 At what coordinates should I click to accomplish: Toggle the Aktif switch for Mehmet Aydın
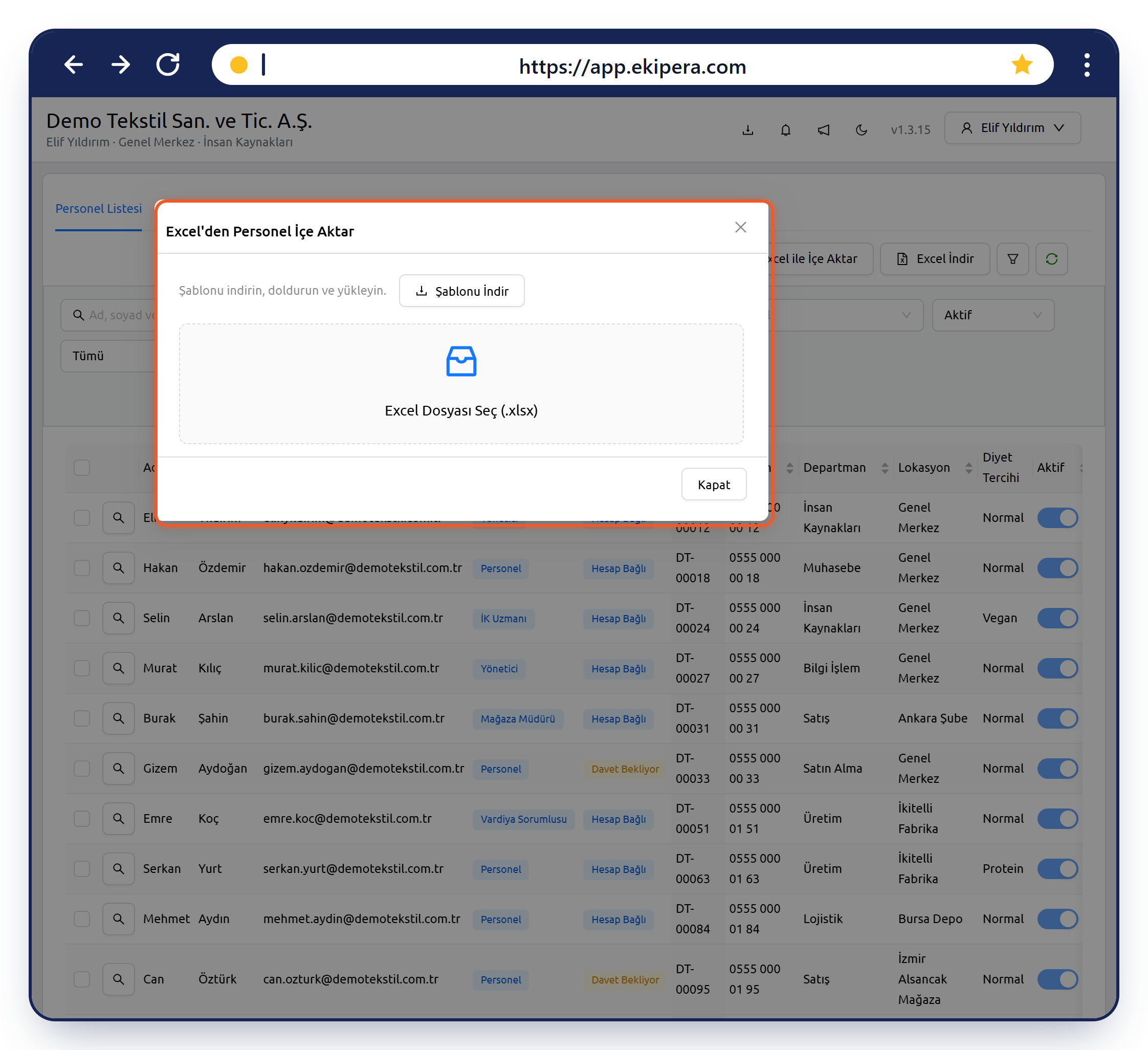point(1057,918)
